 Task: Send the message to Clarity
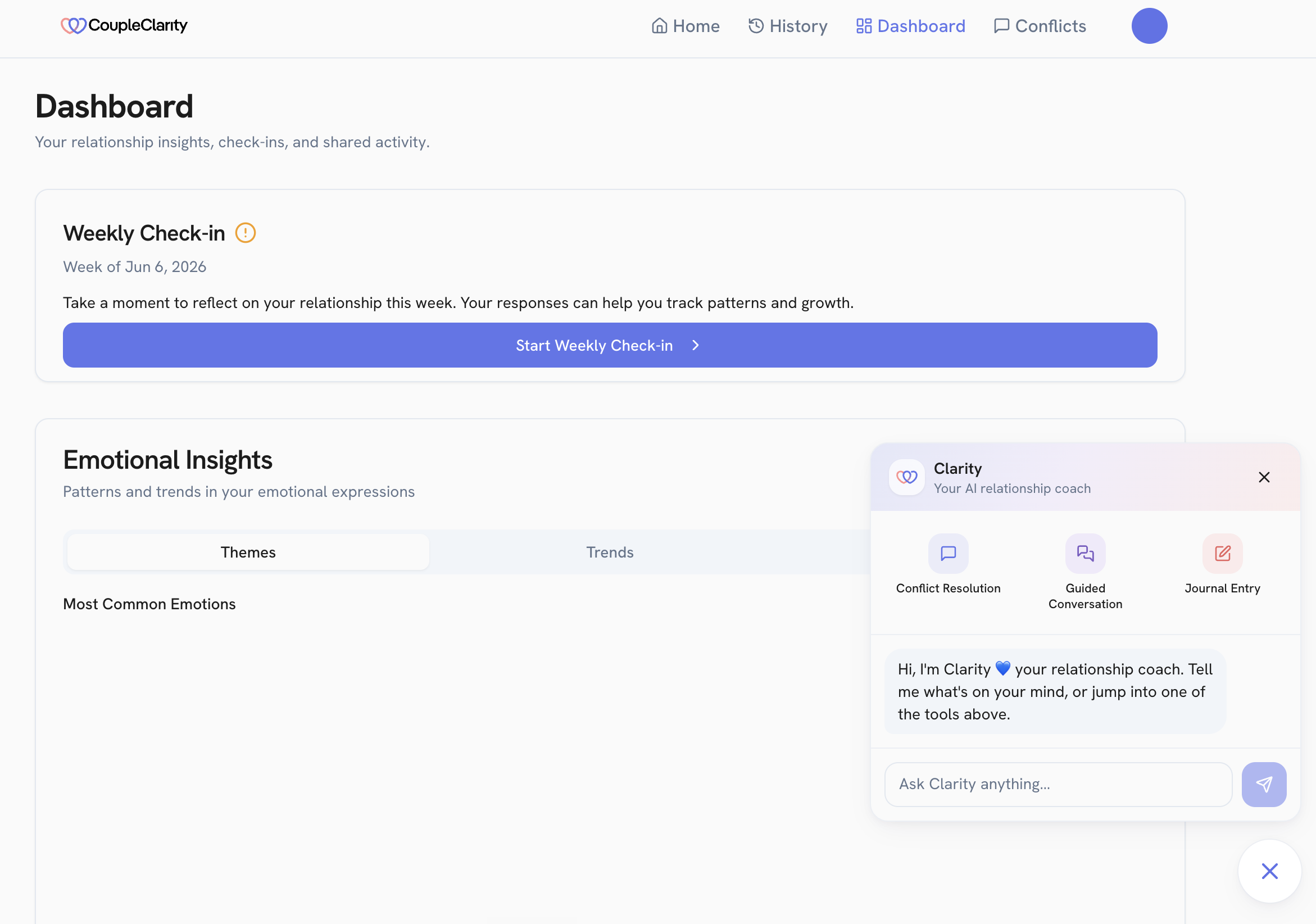(x=1264, y=784)
